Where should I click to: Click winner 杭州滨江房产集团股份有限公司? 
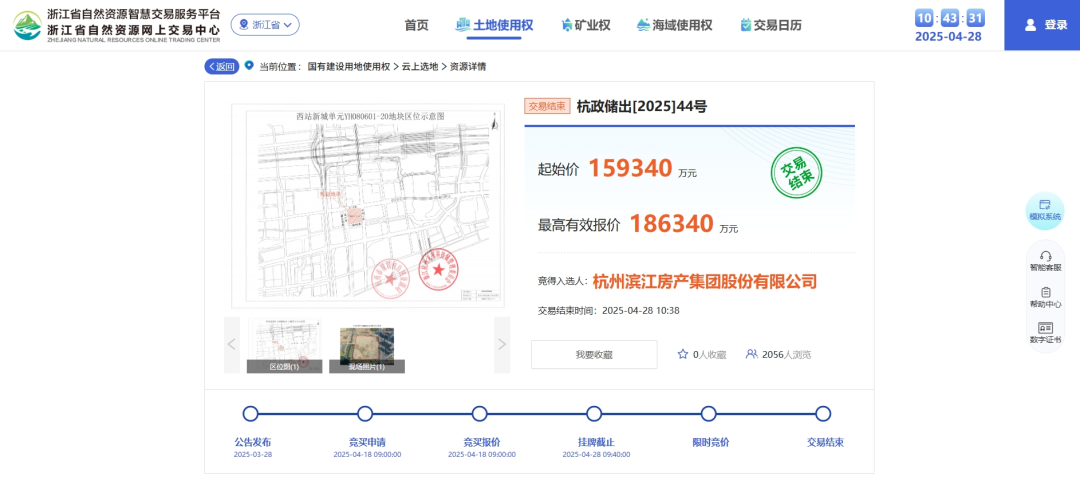tap(705, 281)
